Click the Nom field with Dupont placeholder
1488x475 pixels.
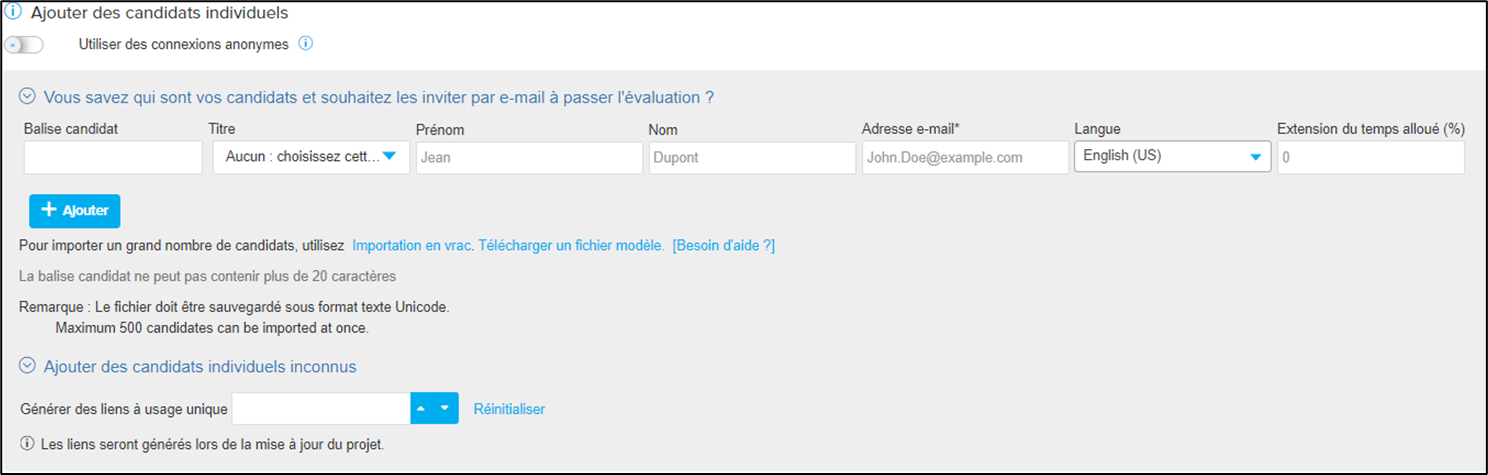pos(752,157)
